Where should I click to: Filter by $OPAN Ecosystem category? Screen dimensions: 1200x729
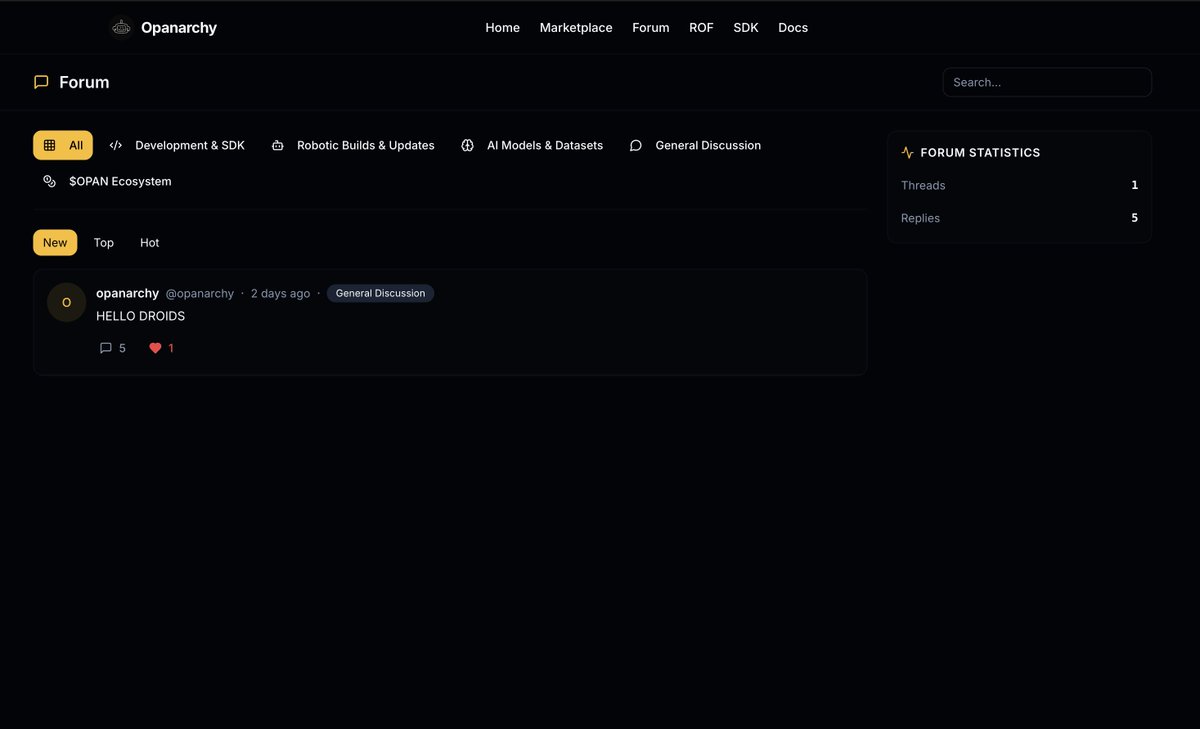pos(107,181)
